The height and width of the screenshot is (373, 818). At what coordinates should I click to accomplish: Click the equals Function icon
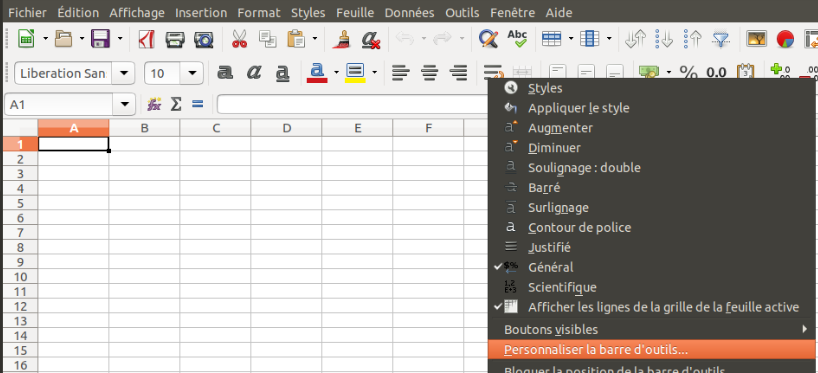pyautogui.click(x=197, y=104)
